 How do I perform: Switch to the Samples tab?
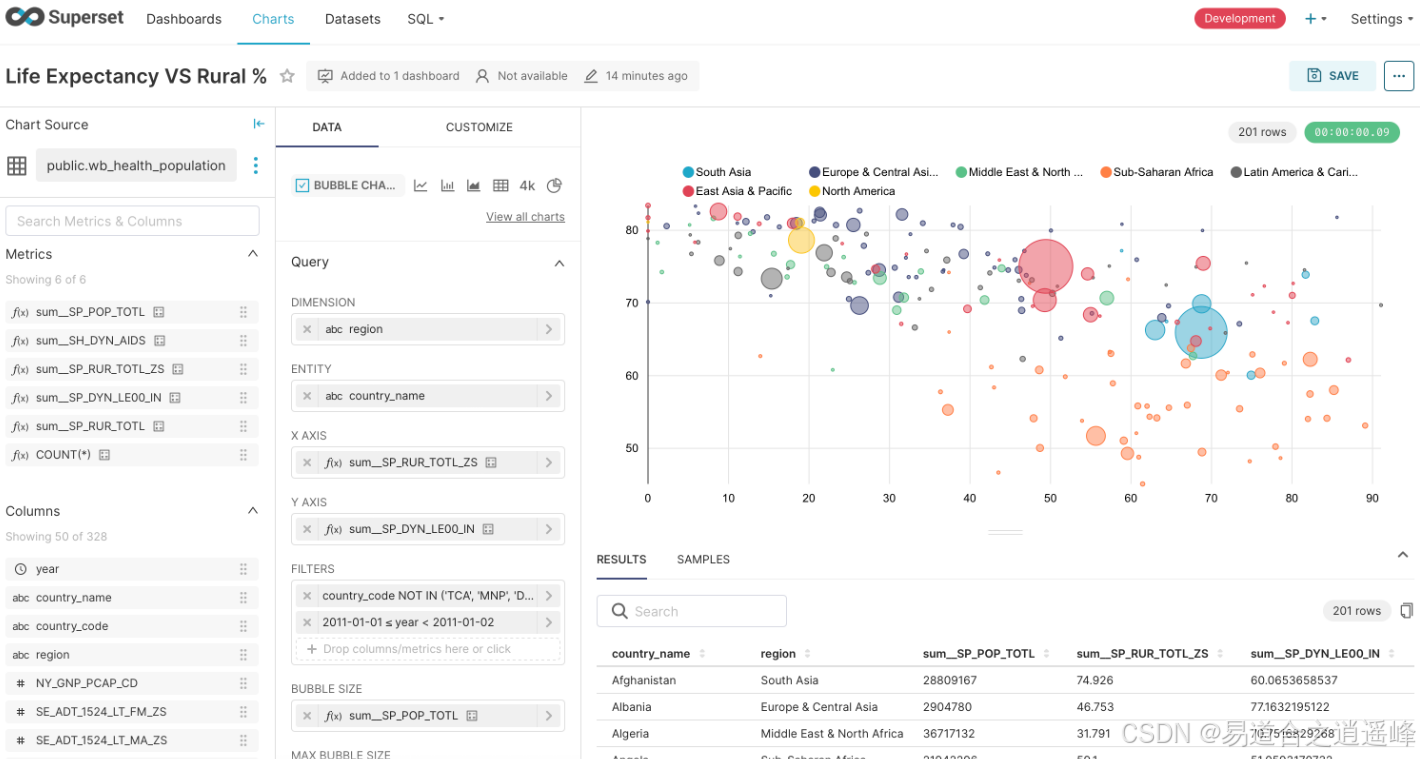coord(703,559)
